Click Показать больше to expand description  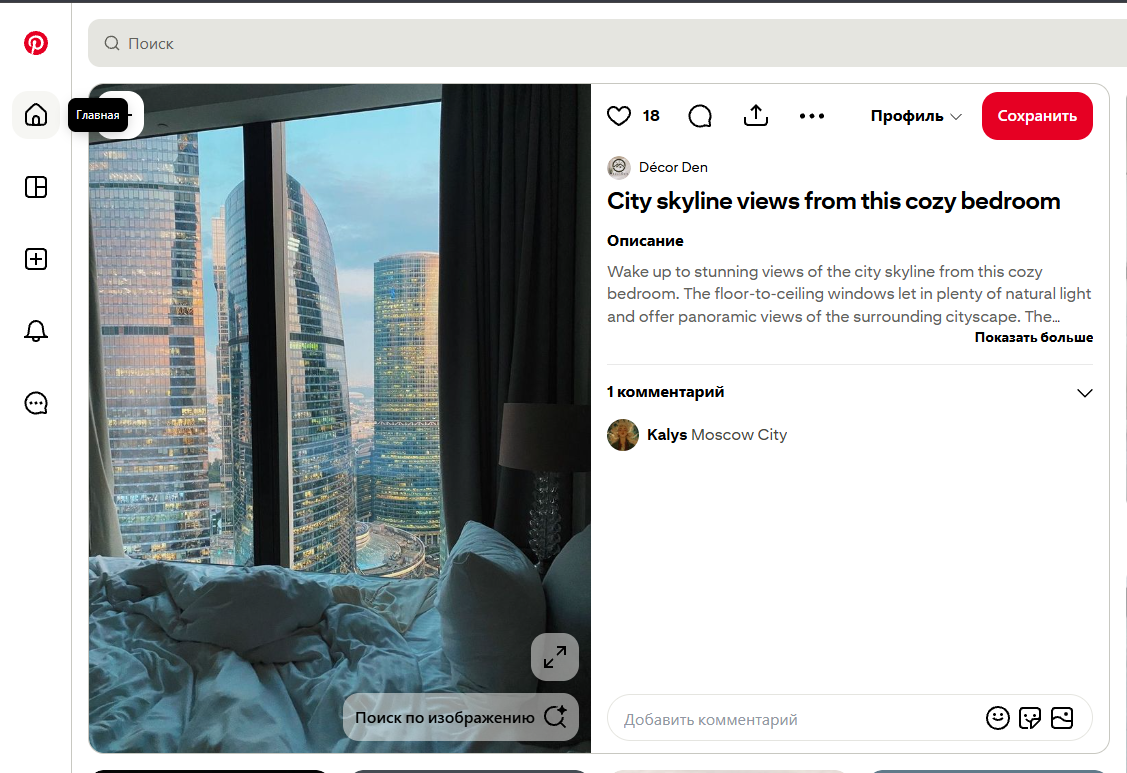tap(1034, 337)
